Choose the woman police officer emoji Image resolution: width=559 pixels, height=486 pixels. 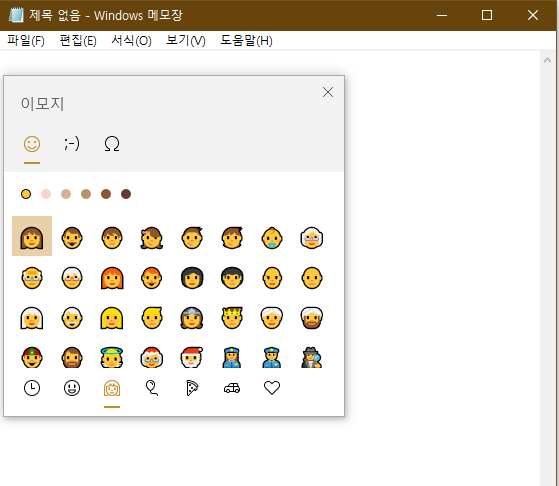(x=232, y=358)
